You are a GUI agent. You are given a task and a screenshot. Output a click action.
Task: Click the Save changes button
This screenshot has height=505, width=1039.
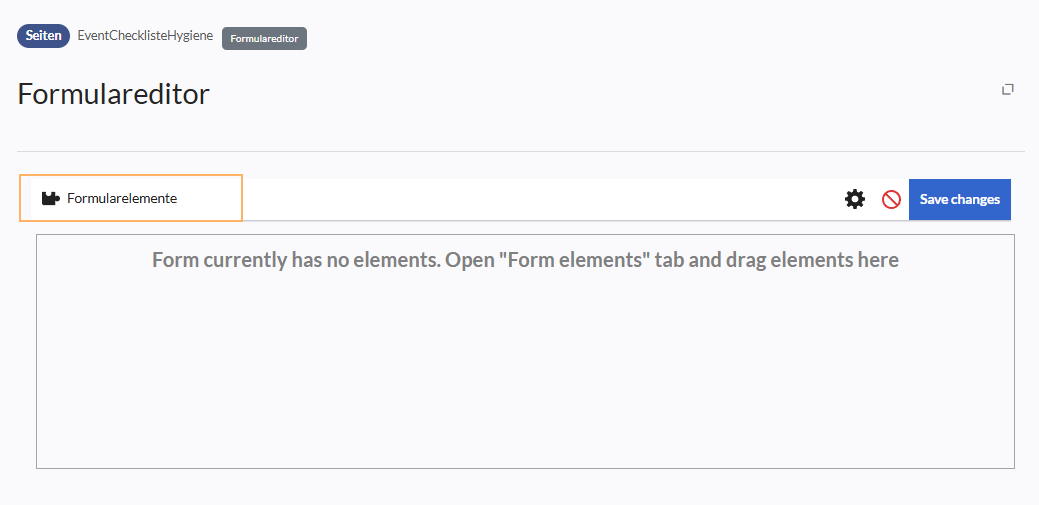pos(959,199)
